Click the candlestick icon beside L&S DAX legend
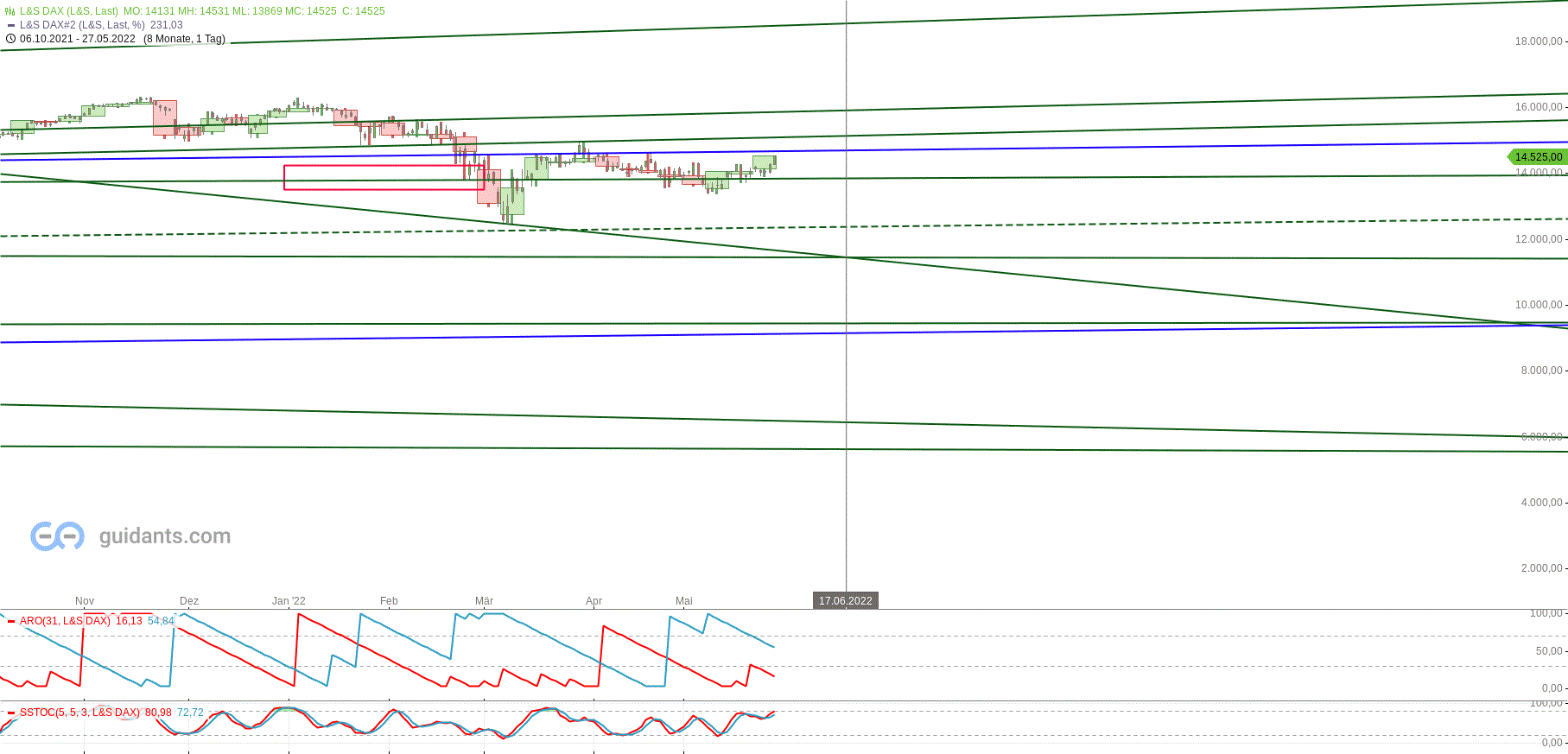Image resolution: width=1568 pixels, height=754 pixels. (10, 11)
